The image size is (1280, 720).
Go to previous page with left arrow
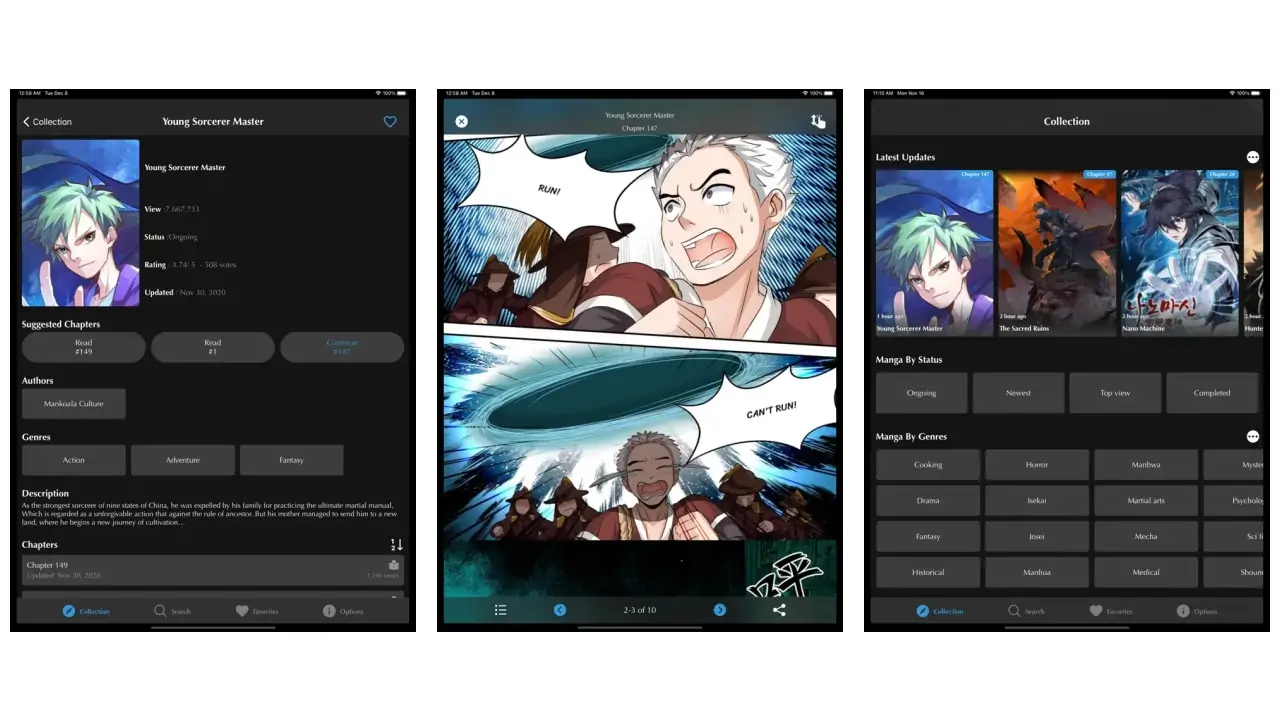[x=560, y=609]
